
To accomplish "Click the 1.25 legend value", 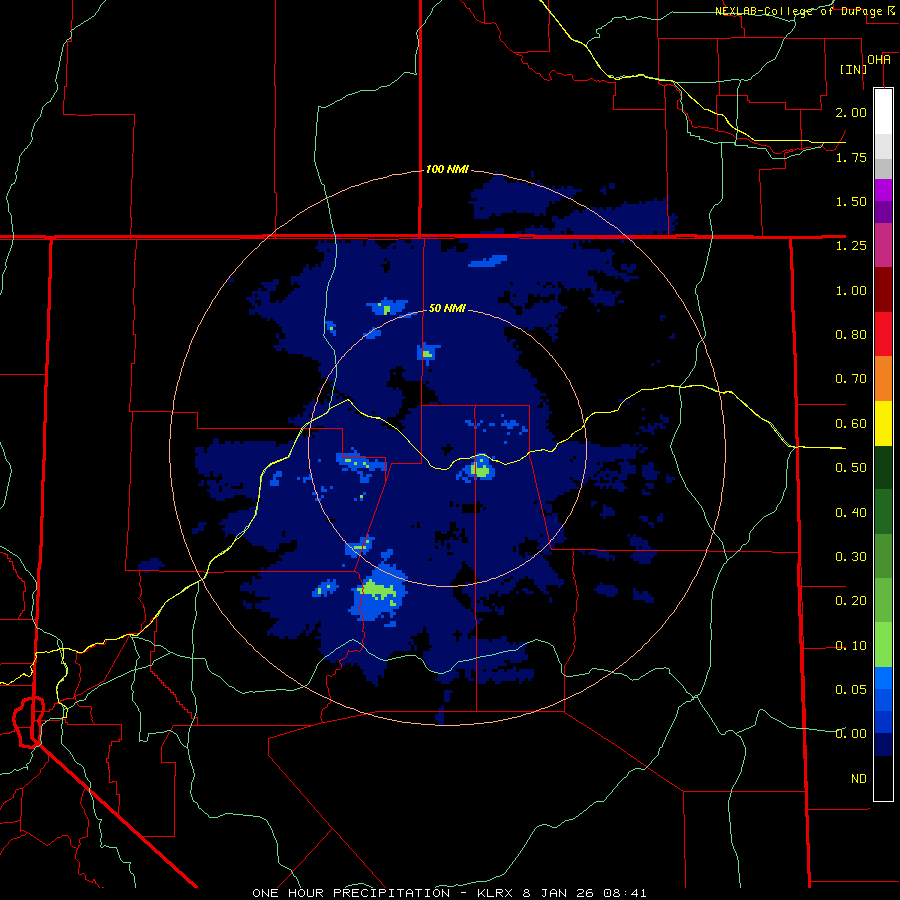I will [851, 246].
